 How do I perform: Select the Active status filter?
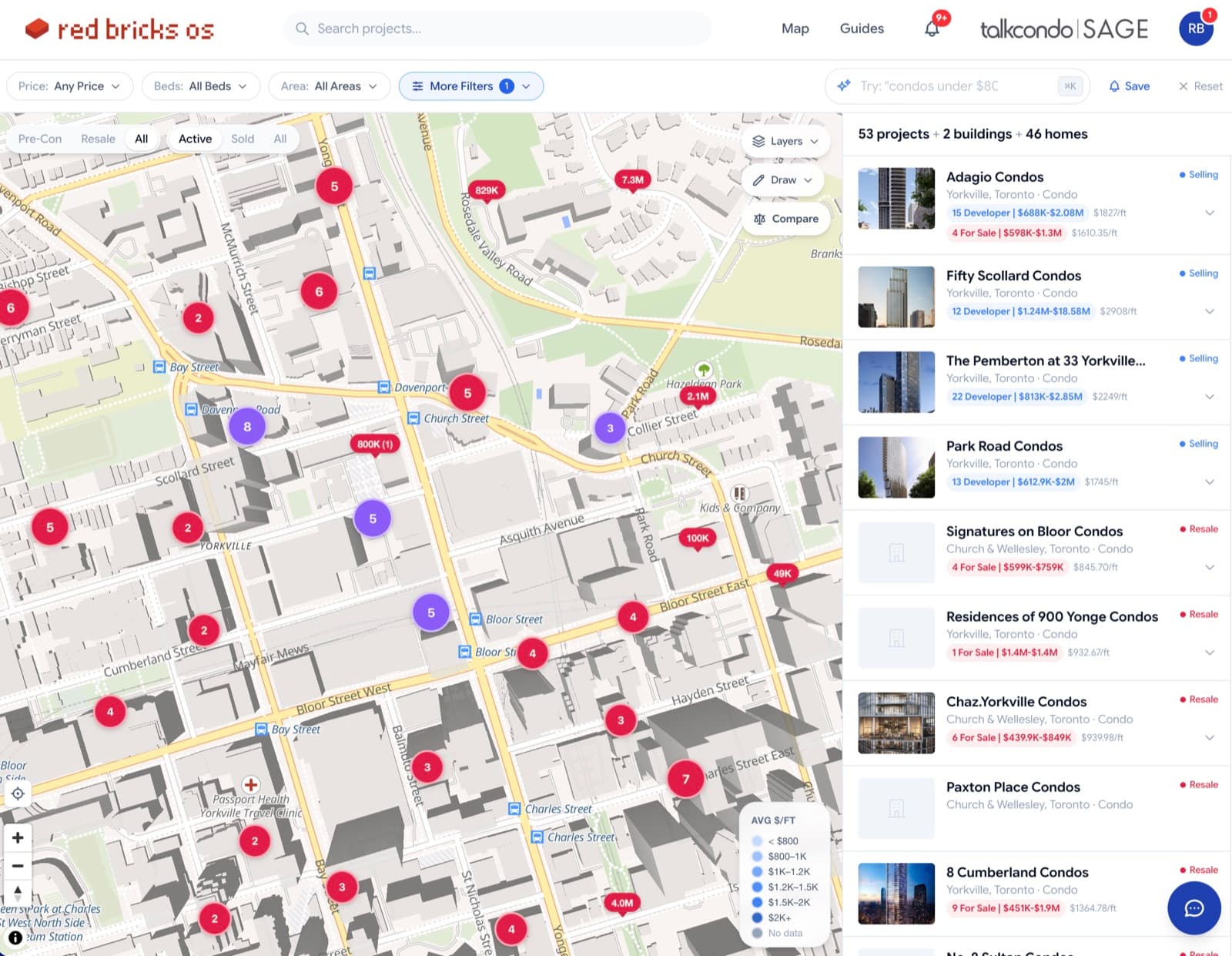[x=195, y=139]
